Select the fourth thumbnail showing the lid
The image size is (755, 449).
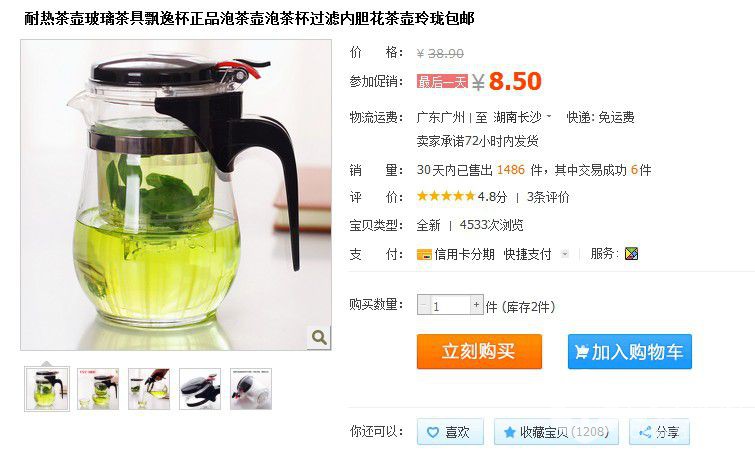(x=200, y=389)
